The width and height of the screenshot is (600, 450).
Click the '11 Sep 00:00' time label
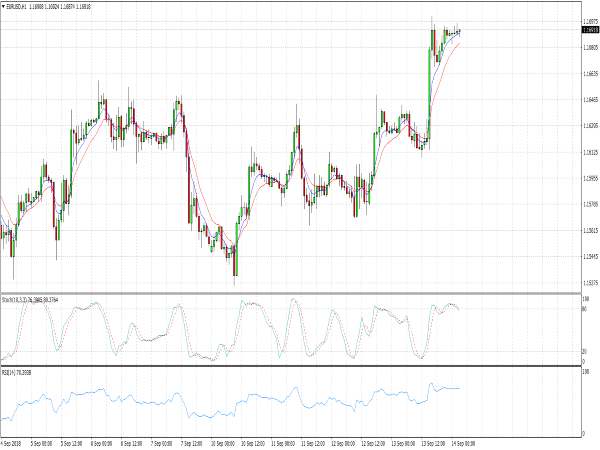pos(283,443)
